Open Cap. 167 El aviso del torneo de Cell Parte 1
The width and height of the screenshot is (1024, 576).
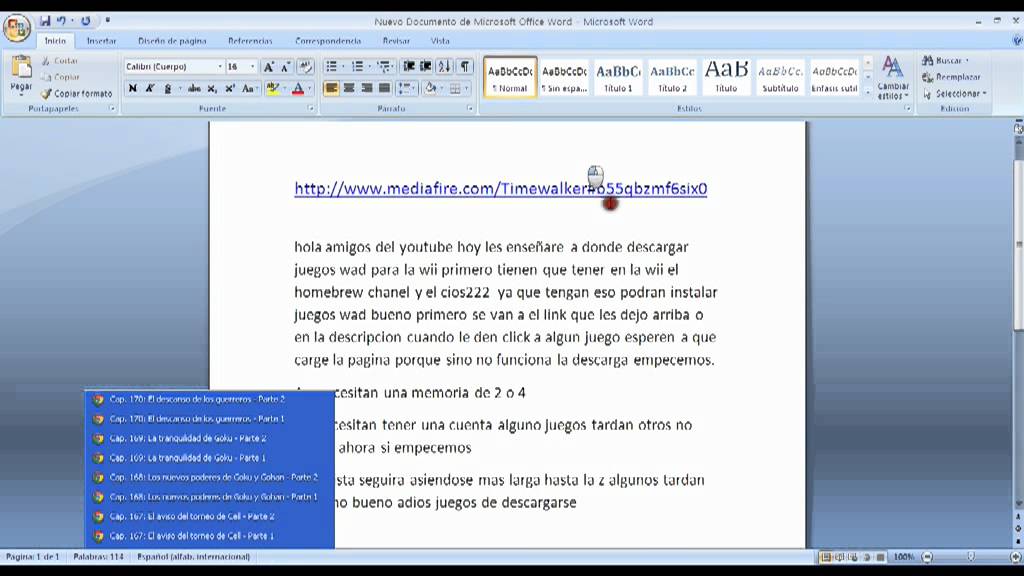[x=191, y=536]
